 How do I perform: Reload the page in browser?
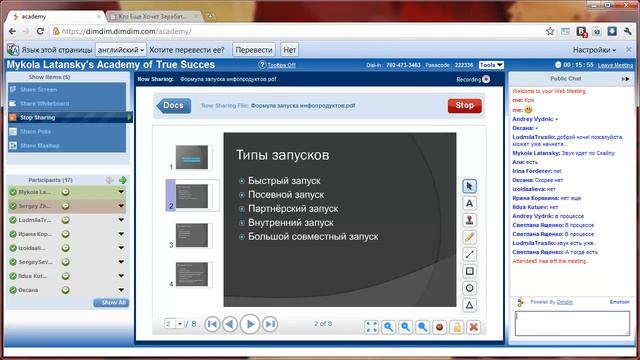[40, 31]
